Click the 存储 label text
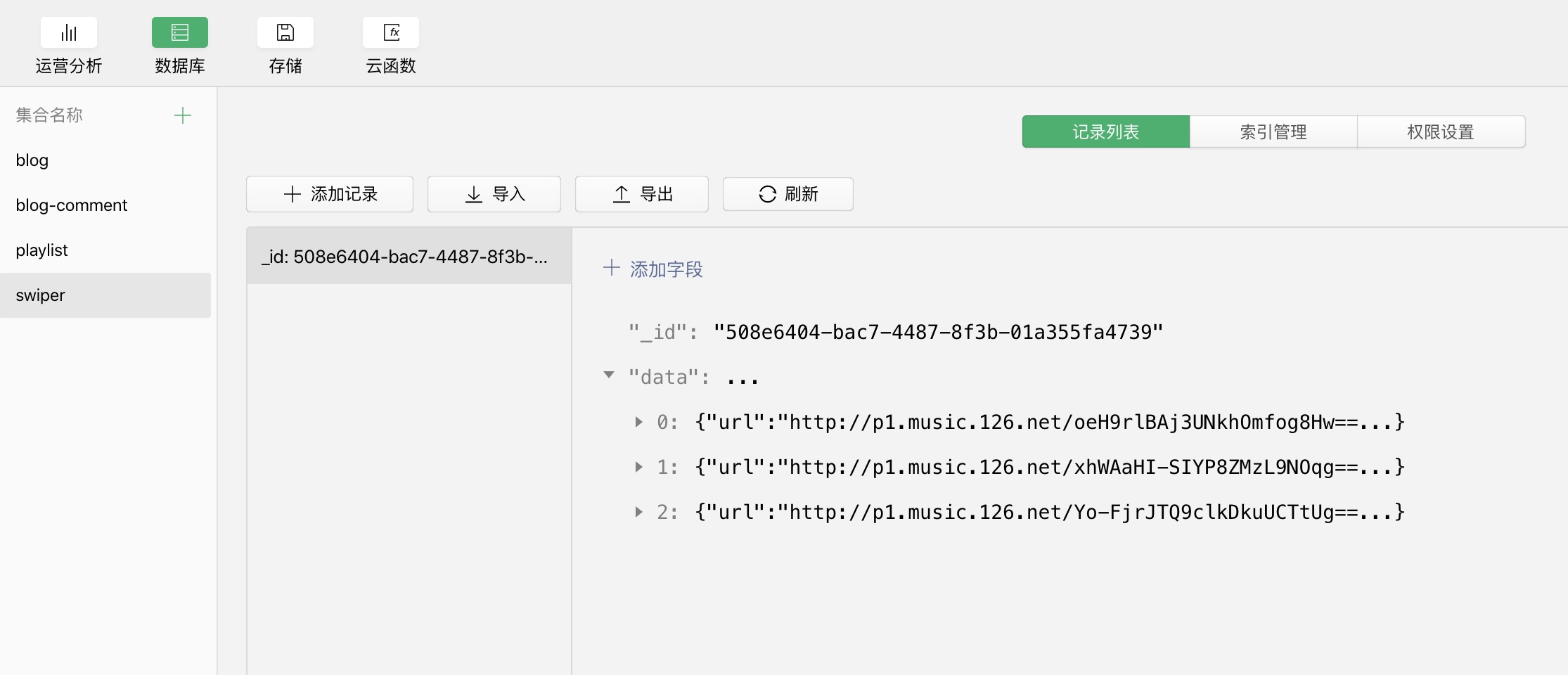Screen dimensions: 1568x675 coord(285,66)
